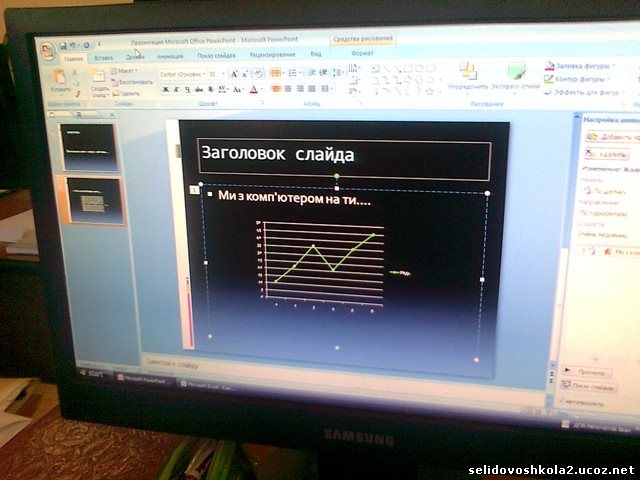Click the Удалить button in animation pane

tap(607, 155)
